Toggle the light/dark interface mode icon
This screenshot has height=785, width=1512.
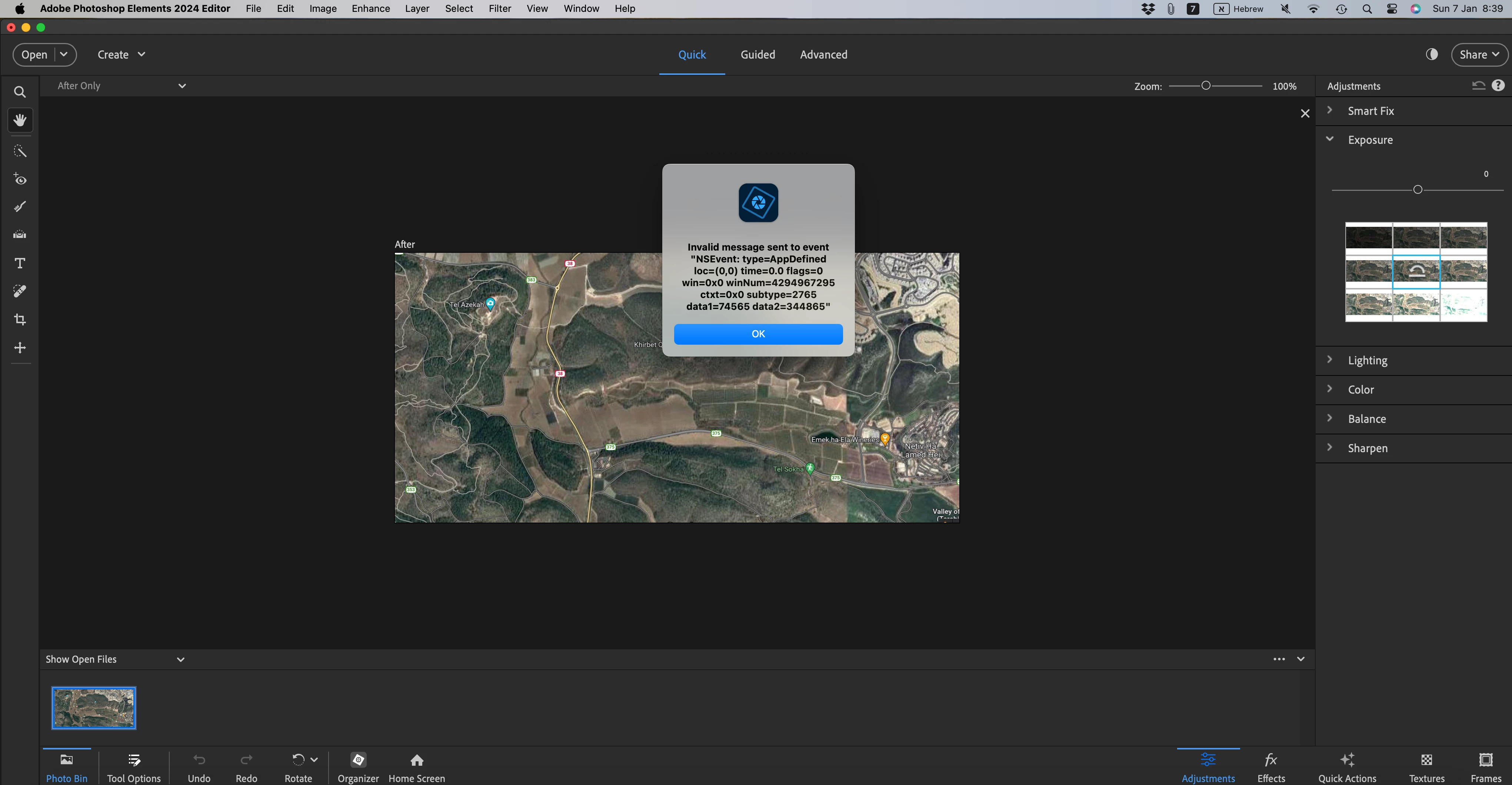click(1432, 54)
